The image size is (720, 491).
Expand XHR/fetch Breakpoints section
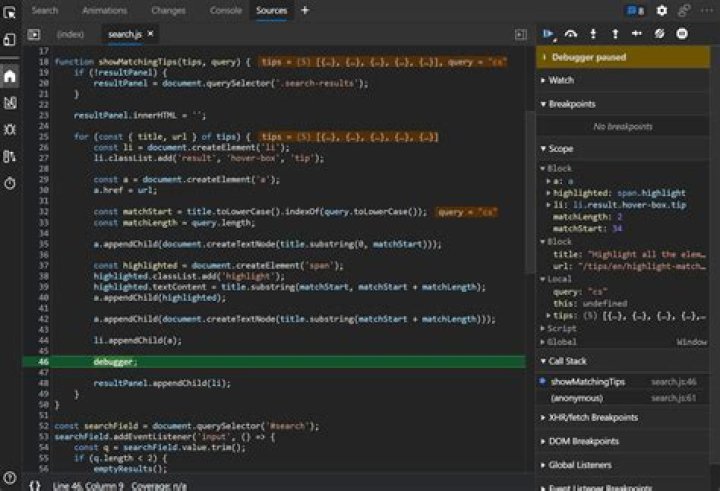click(x=623, y=418)
